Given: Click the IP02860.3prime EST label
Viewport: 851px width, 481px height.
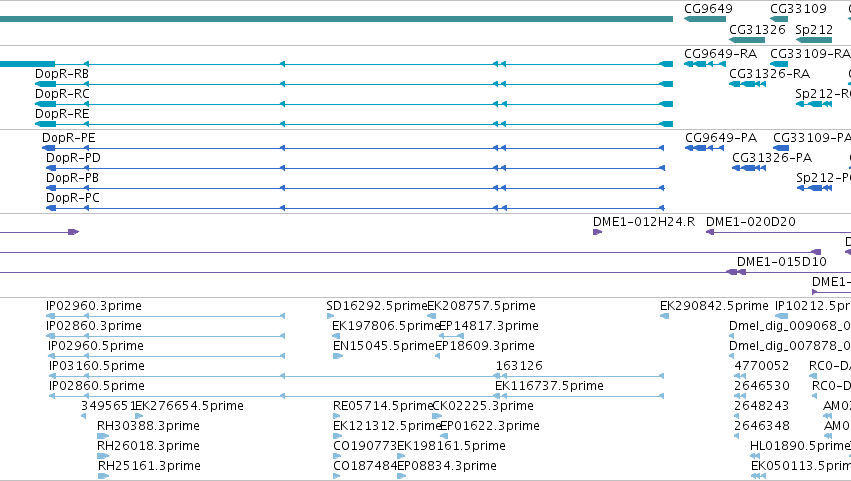Looking at the screenshot, I should point(94,326).
